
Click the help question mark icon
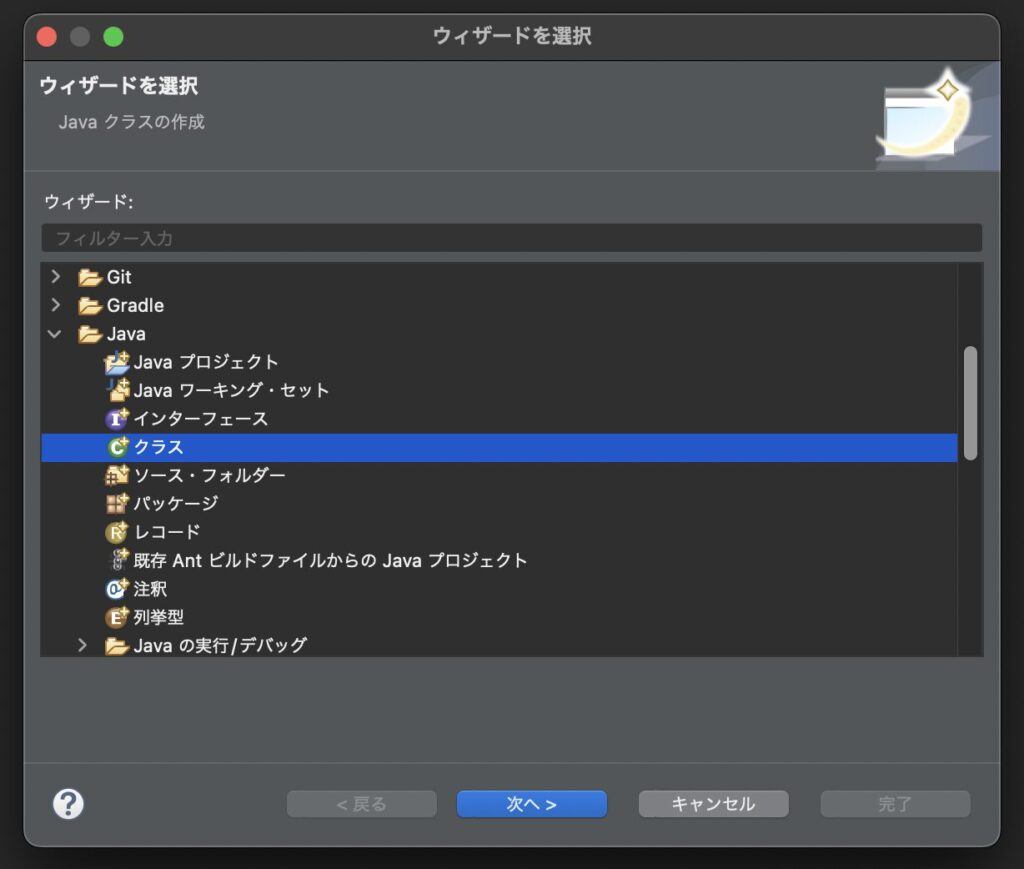pos(68,804)
